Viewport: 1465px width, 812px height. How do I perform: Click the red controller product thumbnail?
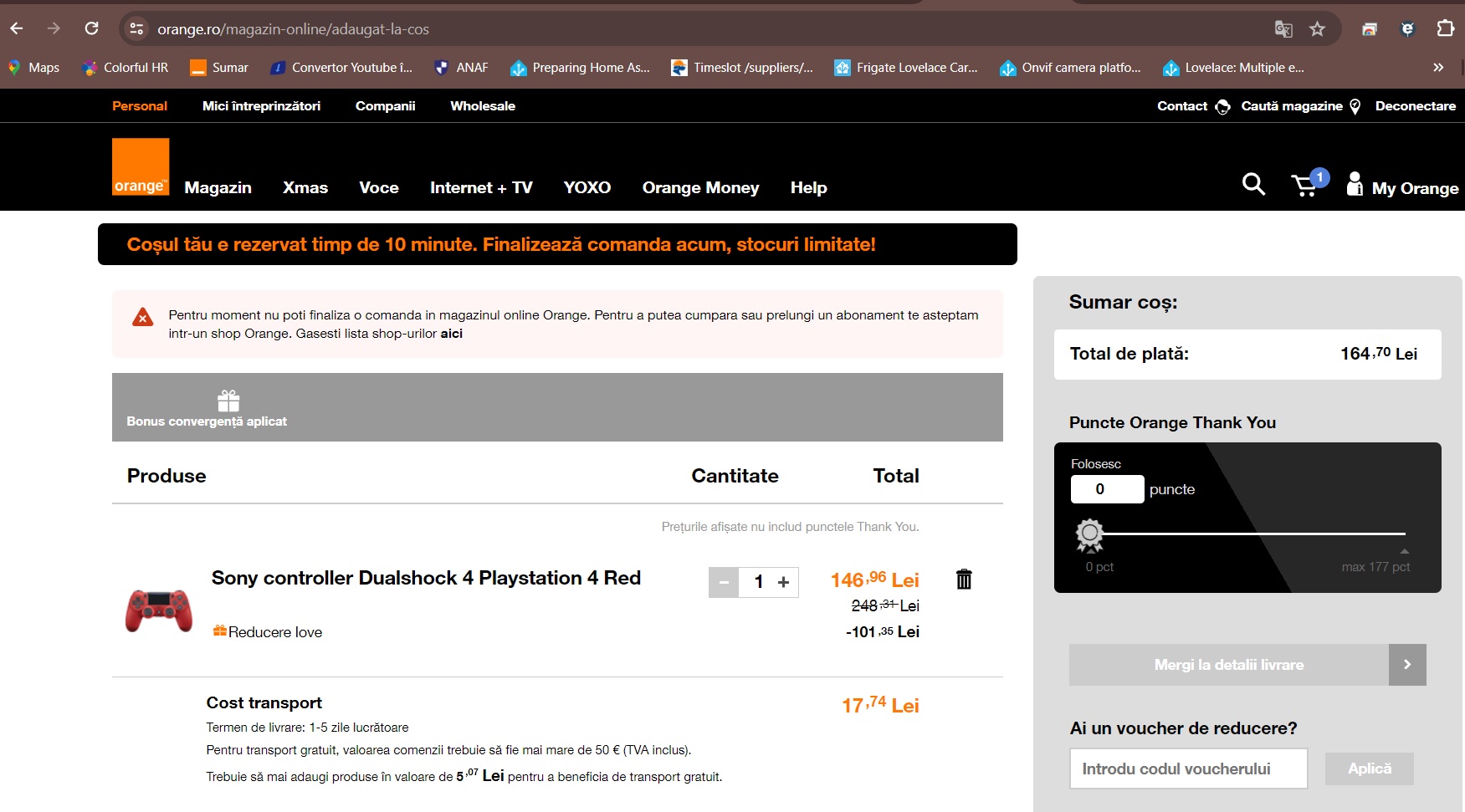159,610
